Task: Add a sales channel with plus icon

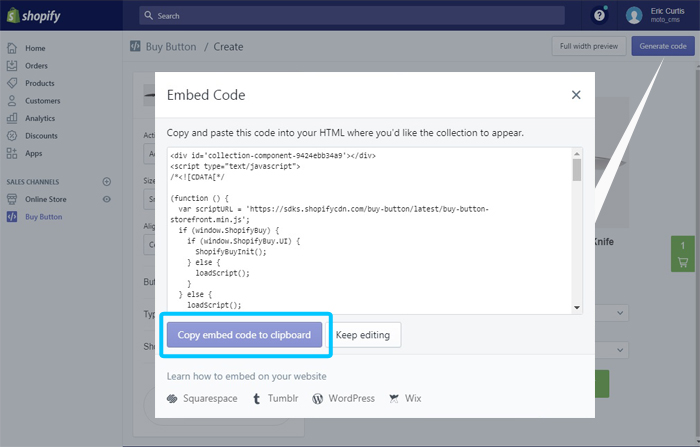Action: click(x=107, y=182)
